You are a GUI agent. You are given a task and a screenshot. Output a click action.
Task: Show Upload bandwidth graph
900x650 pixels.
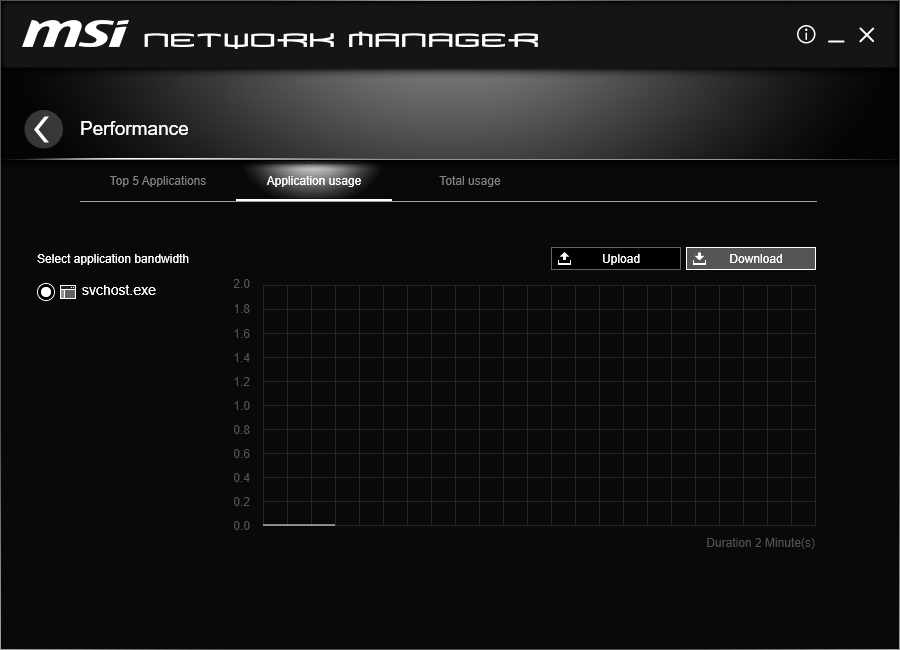click(616, 258)
